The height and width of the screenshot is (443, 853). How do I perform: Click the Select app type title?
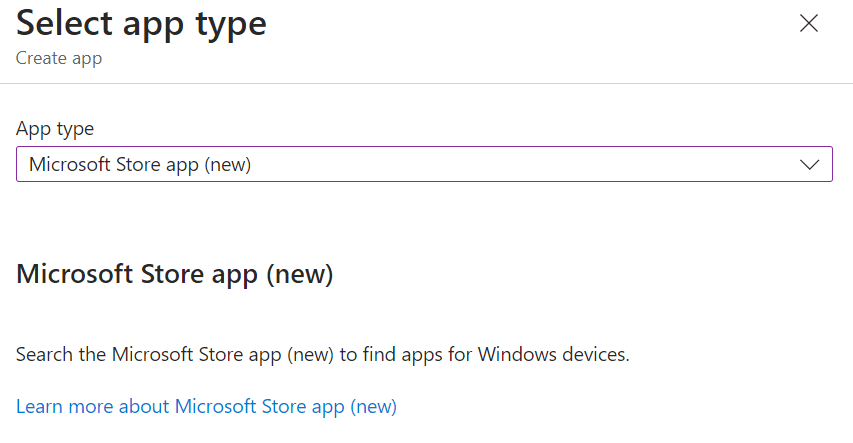[x=141, y=24]
